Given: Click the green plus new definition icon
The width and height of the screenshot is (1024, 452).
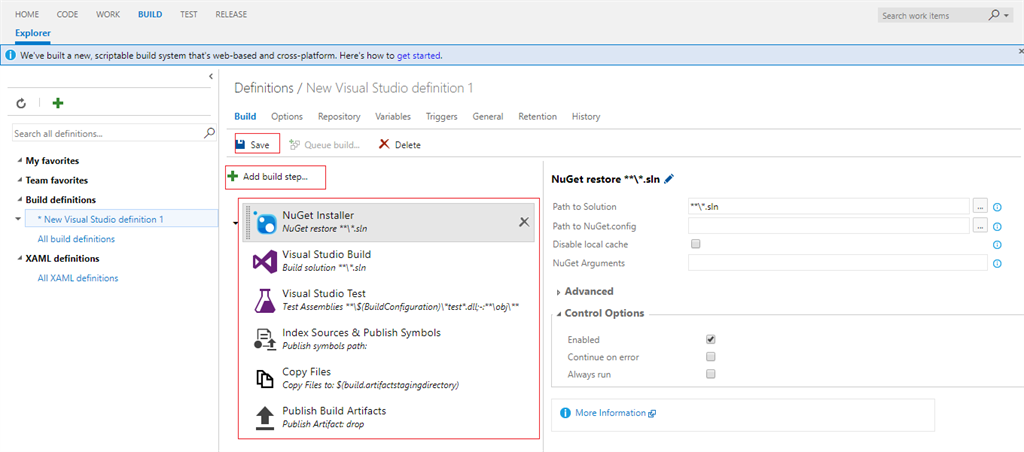Looking at the screenshot, I should click(58, 103).
